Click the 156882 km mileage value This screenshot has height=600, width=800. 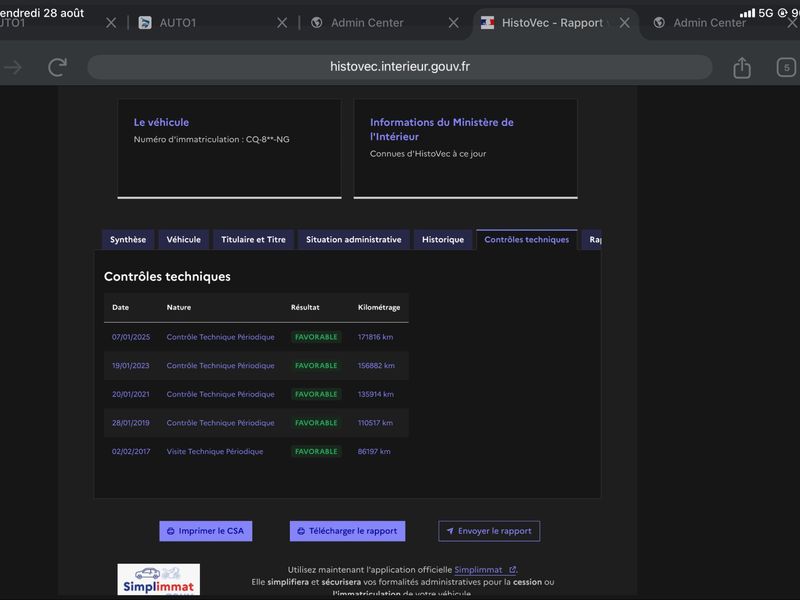click(x=376, y=365)
